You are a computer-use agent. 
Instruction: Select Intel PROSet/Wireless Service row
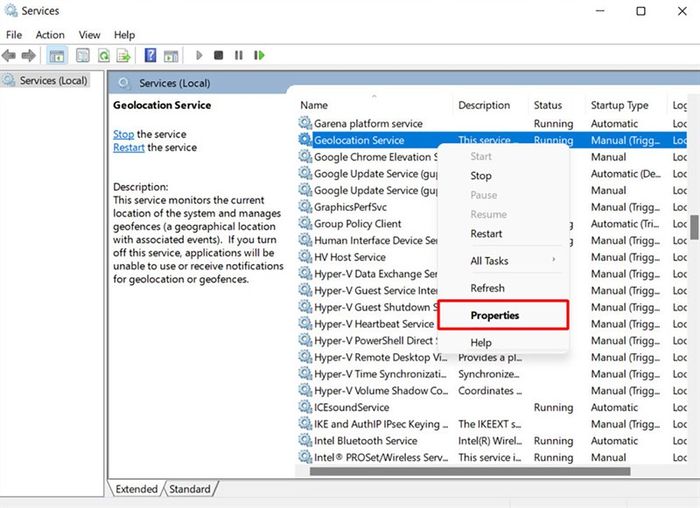click(492, 457)
